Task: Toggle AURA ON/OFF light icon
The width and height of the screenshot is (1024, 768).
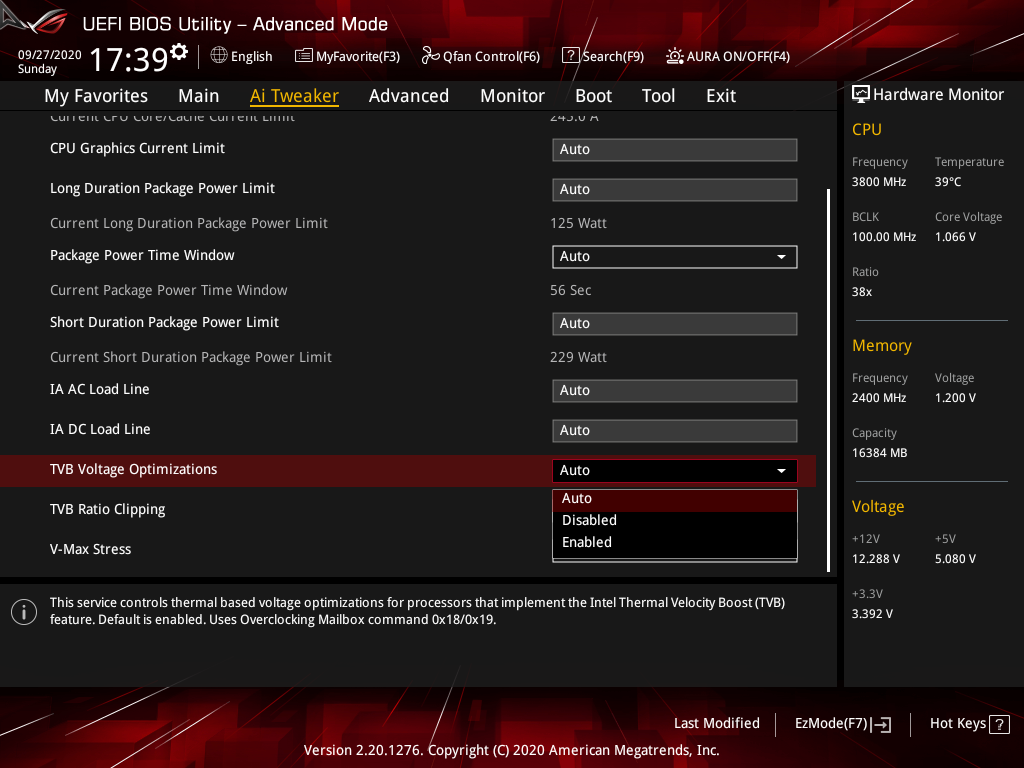Action: click(x=675, y=56)
